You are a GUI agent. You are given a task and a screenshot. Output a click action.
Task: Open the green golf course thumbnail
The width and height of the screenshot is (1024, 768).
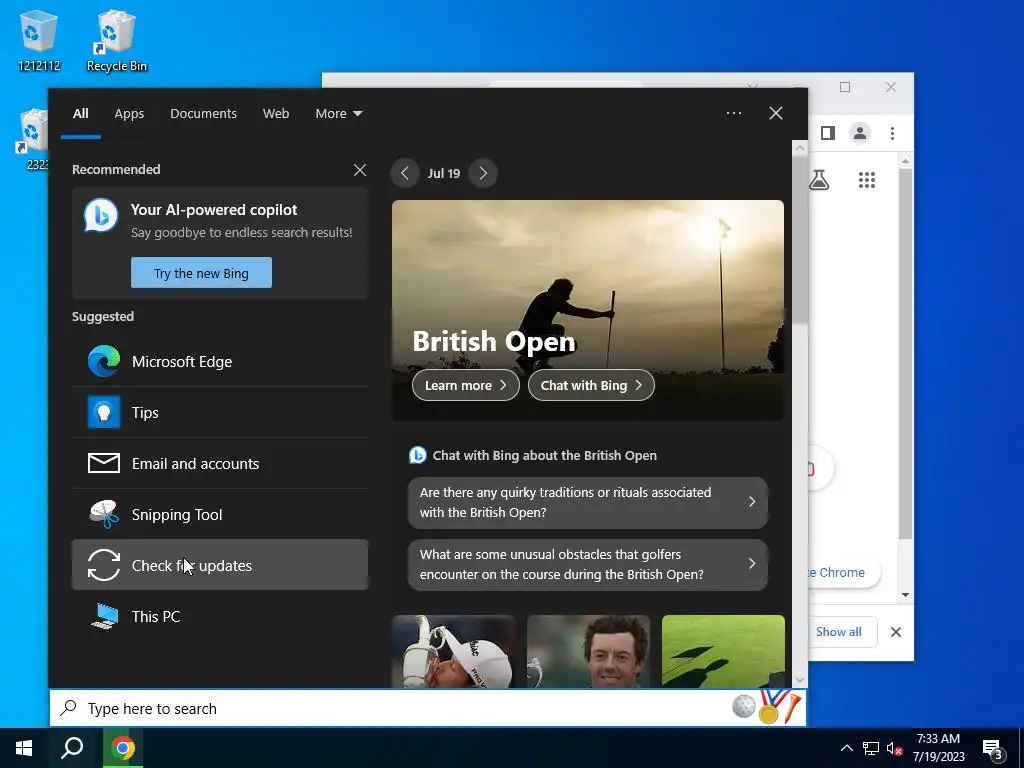pos(723,651)
